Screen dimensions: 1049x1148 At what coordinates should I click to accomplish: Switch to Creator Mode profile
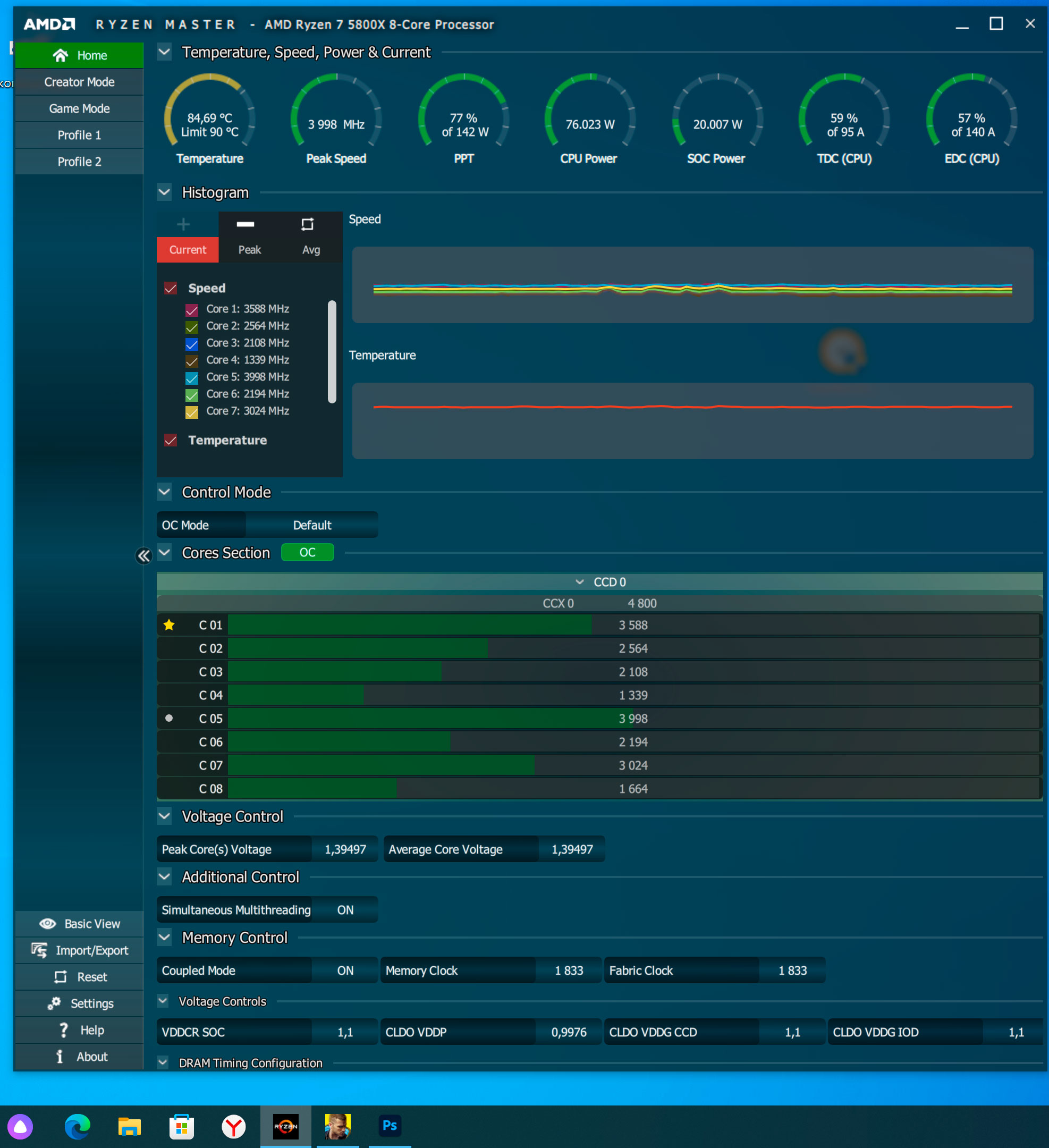(79, 82)
